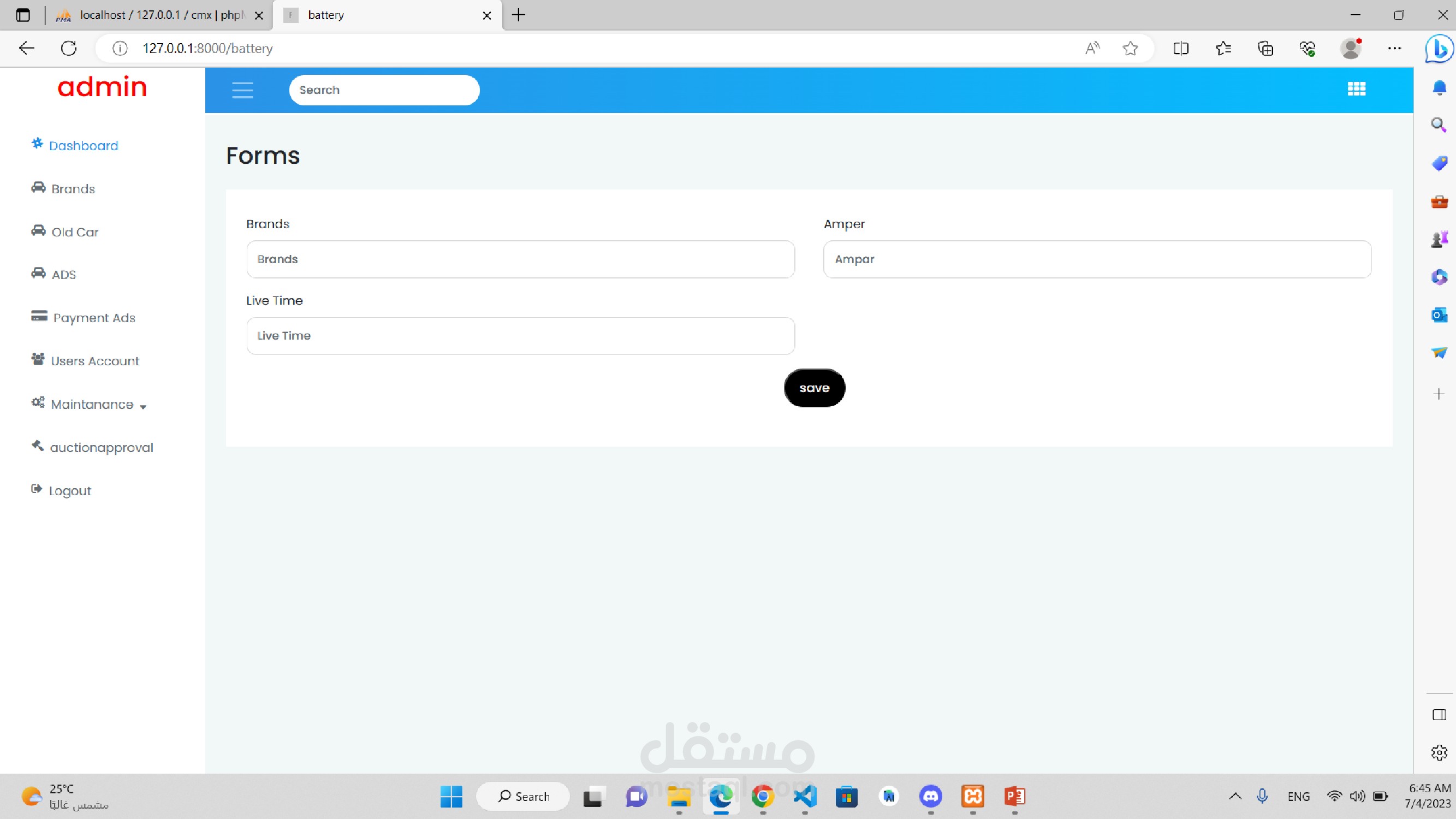Show hidden system tray icons chevron
This screenshot has height=819, width=1456.
coord(1235,797)
